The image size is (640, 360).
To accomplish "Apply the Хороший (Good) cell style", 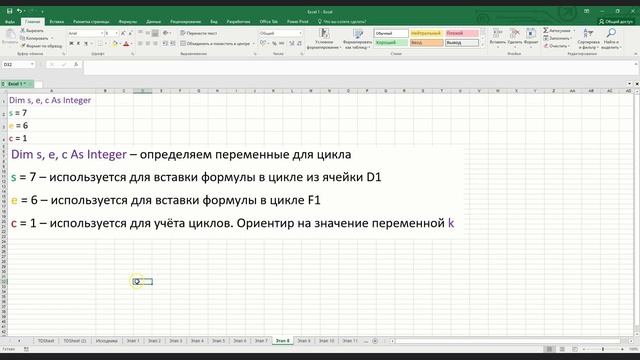I will click(x=391, y=42).
